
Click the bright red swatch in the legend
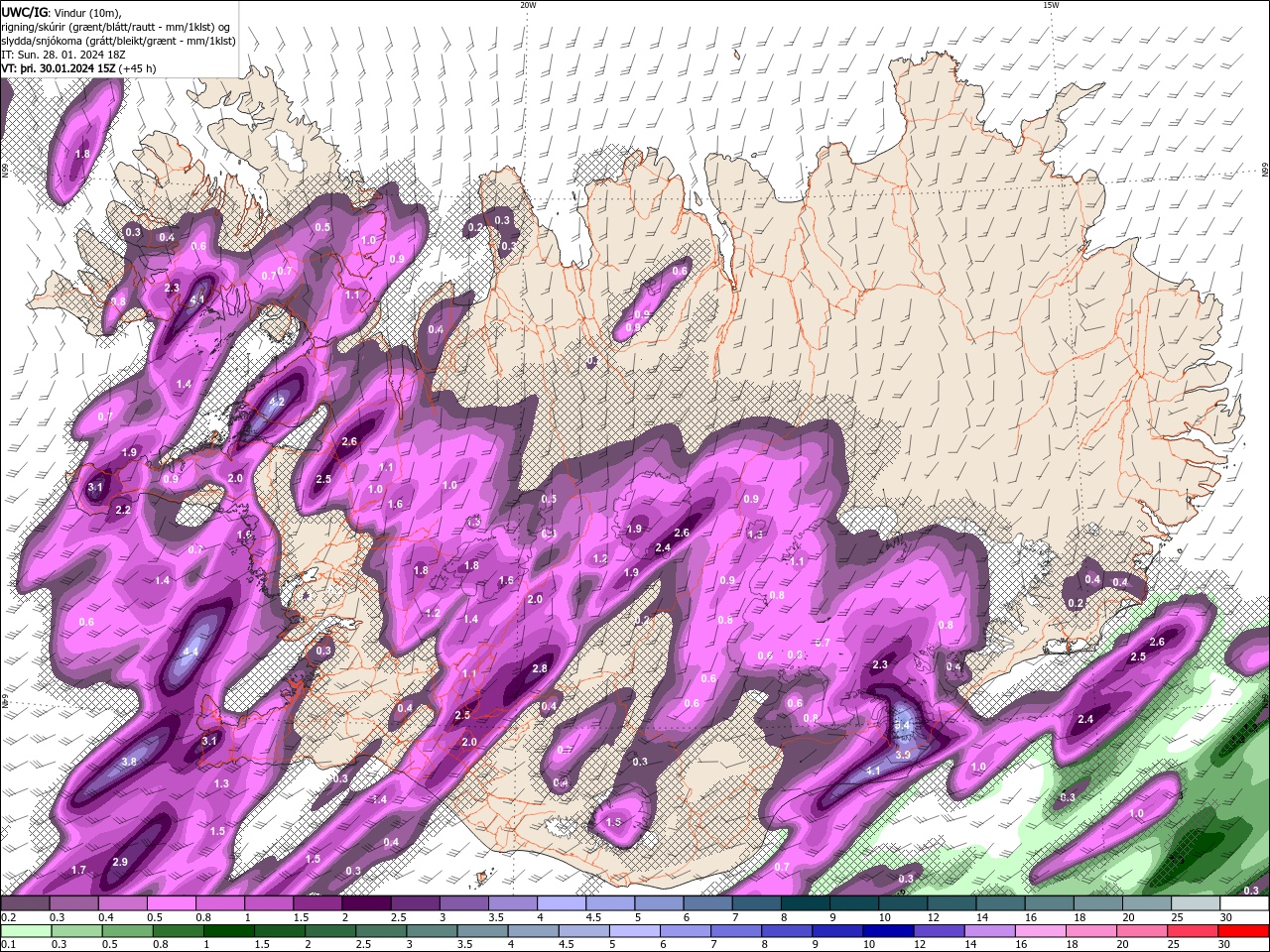tap(1244, 931)
